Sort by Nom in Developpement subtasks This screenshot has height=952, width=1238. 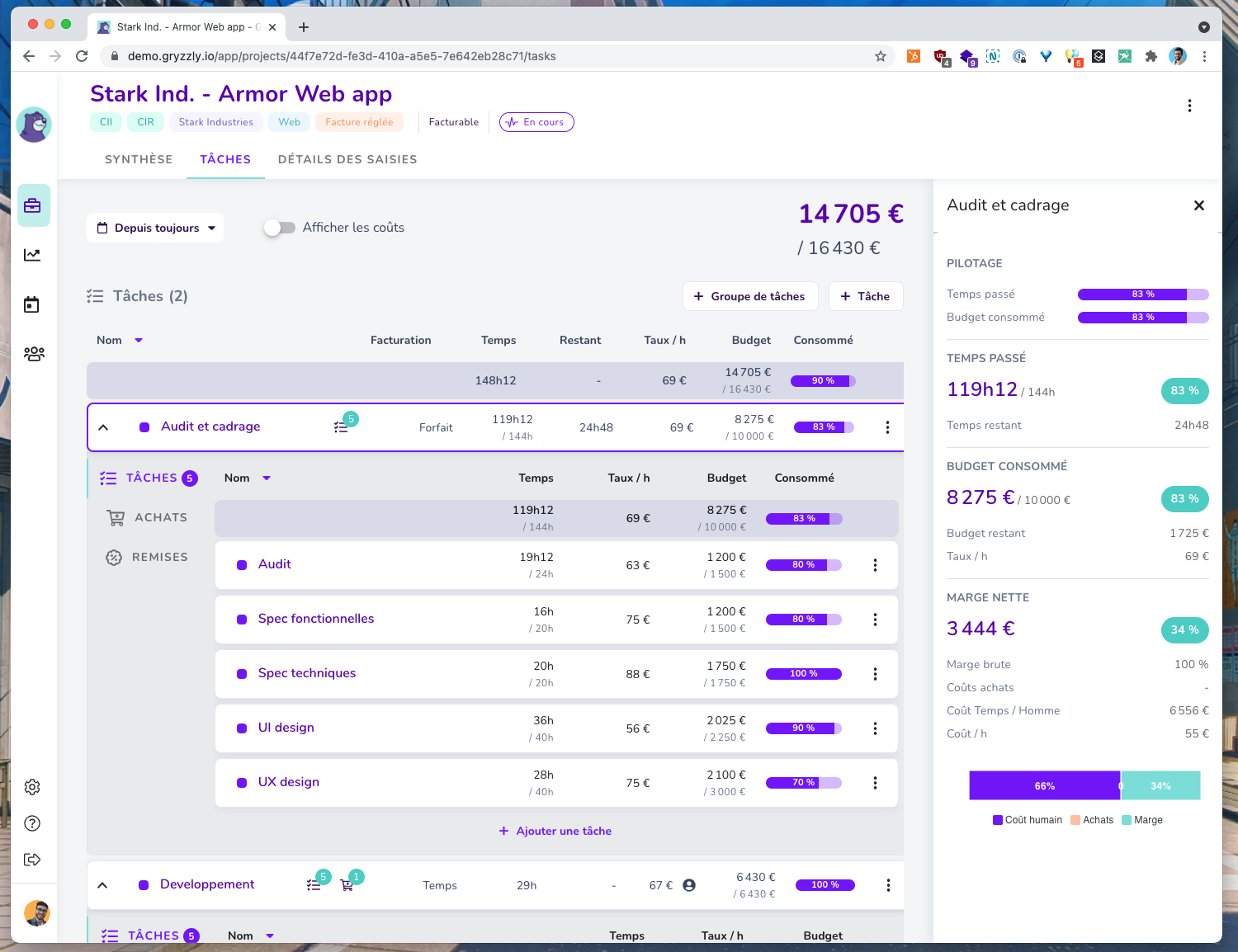pos(251,936)
